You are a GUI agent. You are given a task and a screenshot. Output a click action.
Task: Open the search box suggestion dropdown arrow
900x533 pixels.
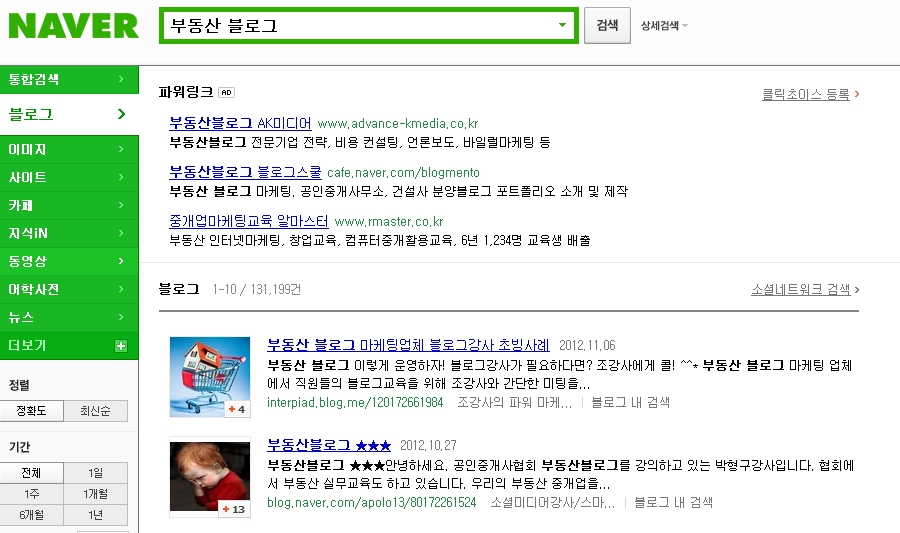[562, 25]
